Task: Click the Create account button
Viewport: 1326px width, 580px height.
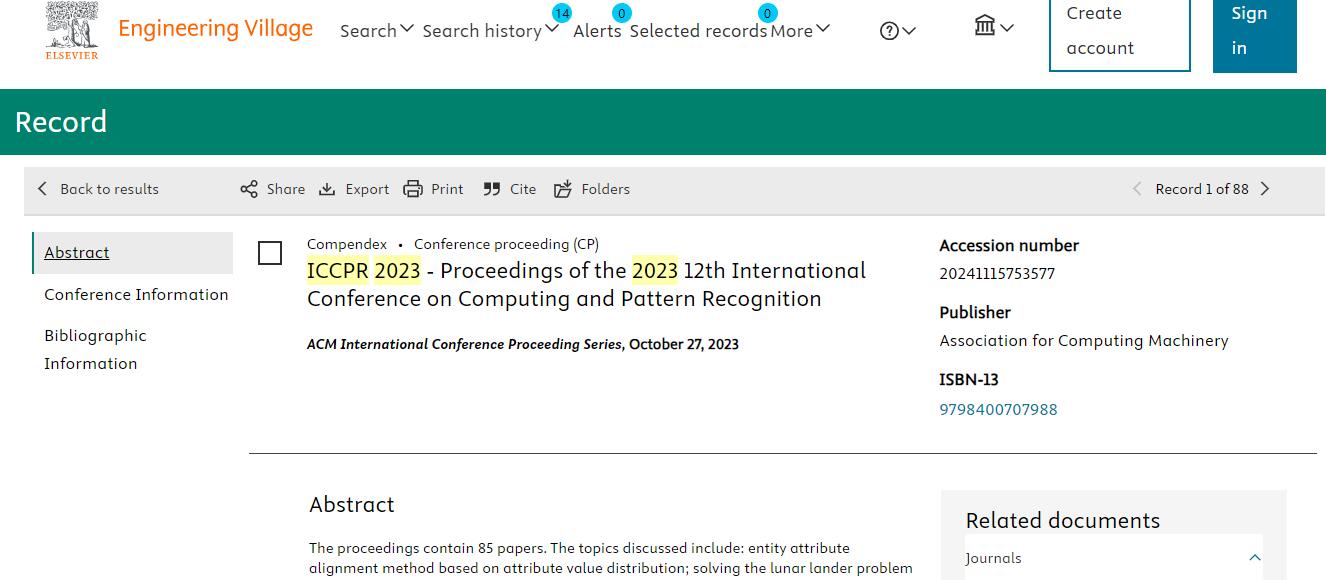Action: point(1119,31)
